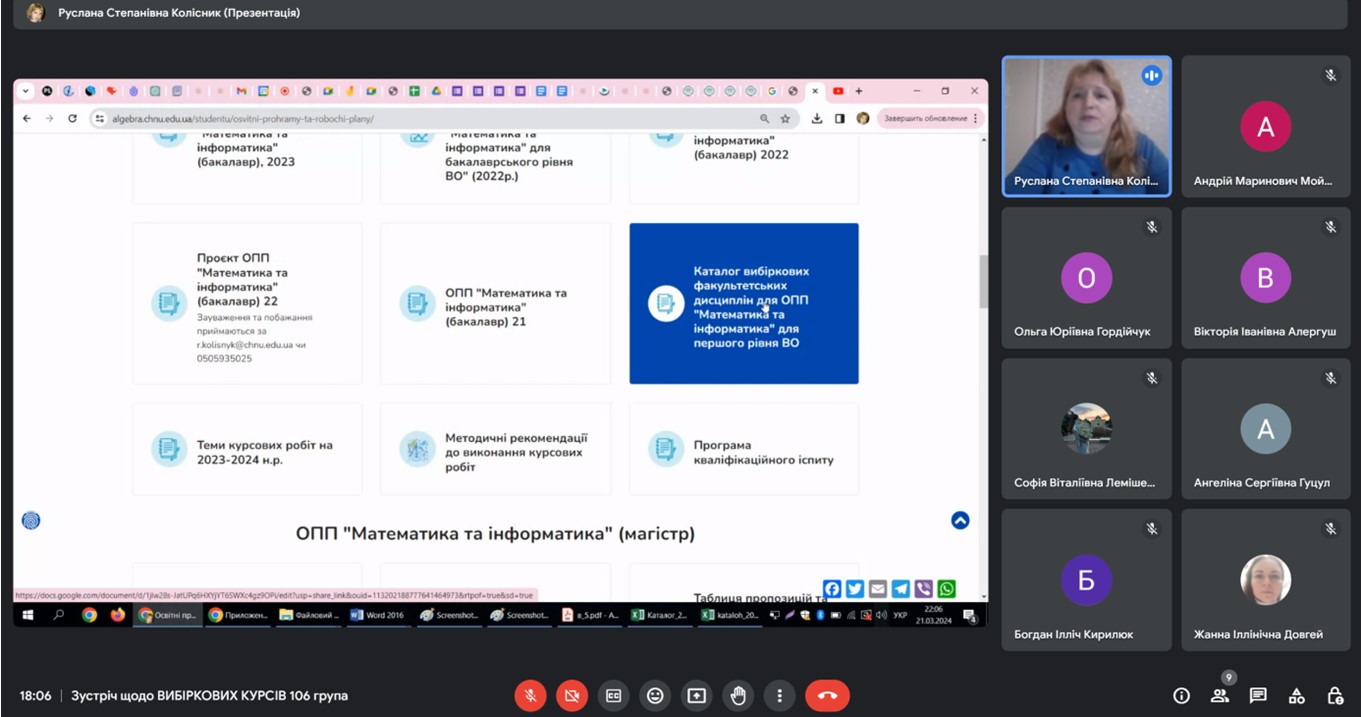
Task: Open browser zoom magnifier icon
Action: click(x=764, y=118)
